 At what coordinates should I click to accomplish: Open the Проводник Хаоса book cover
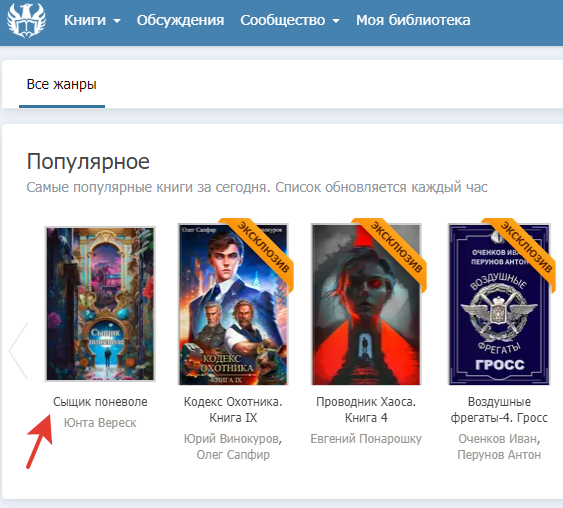366,304
